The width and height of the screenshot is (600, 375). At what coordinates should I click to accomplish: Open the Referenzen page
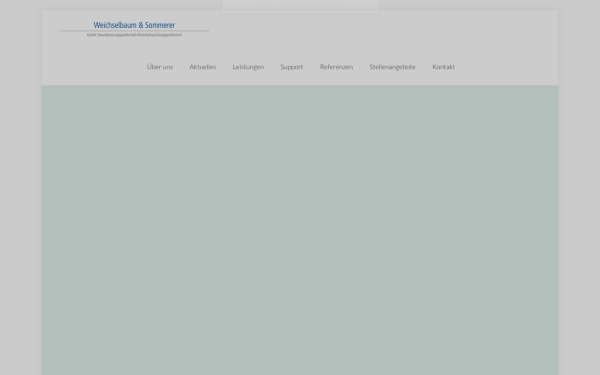click(x=336, y=67)
